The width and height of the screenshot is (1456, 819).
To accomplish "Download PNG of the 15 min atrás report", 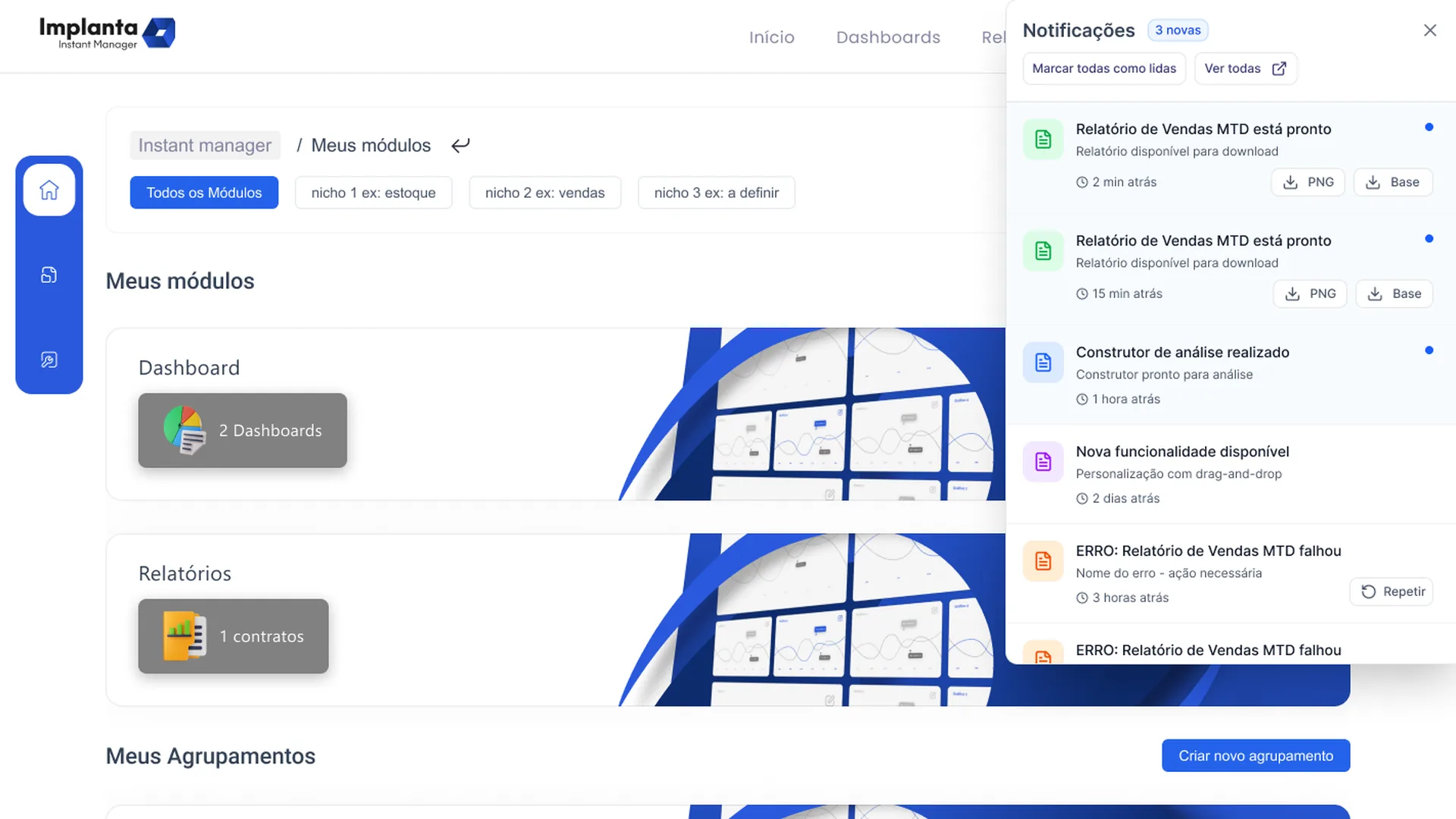I will click(1310, 293).
